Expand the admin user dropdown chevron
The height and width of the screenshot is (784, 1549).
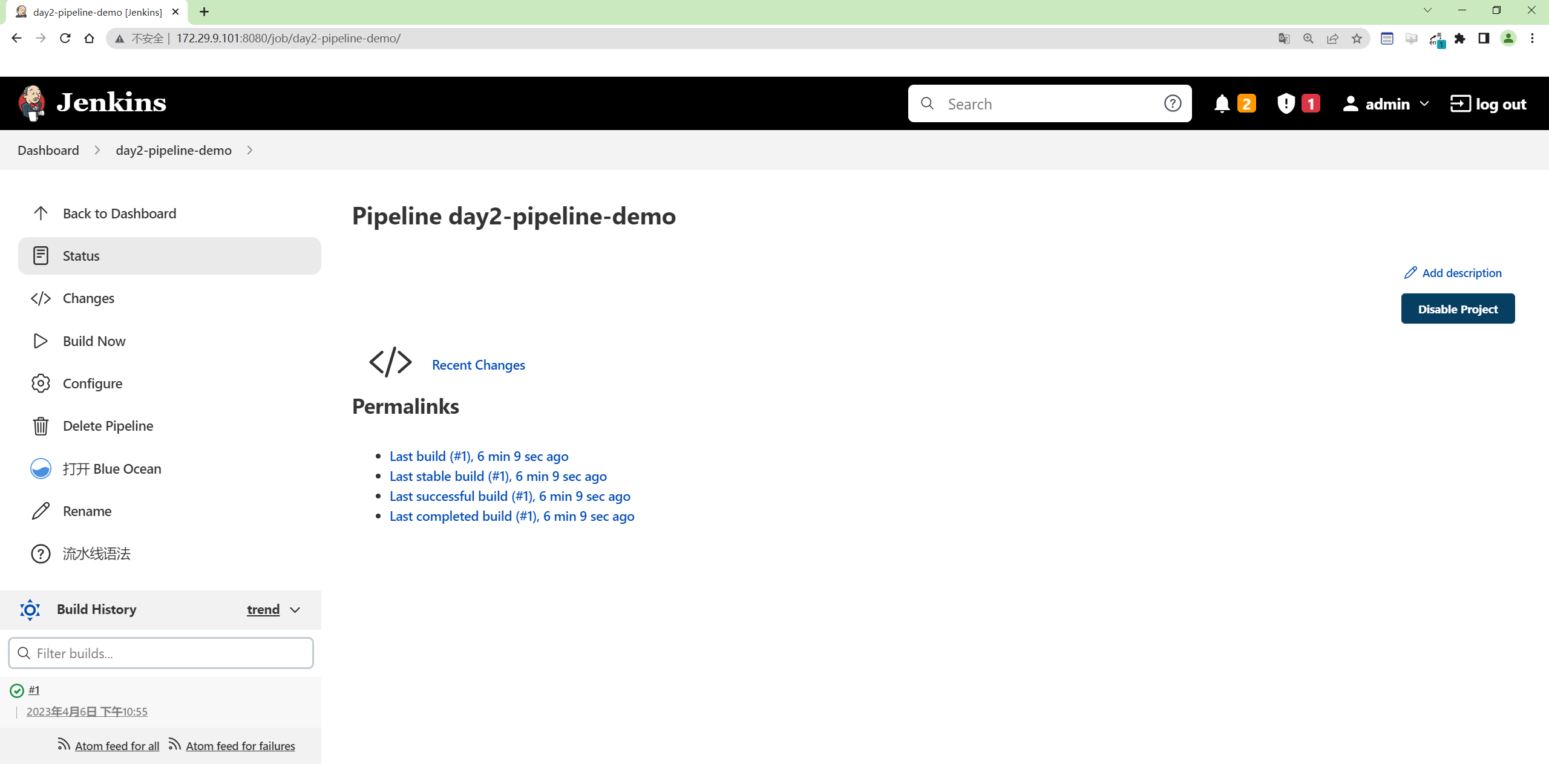[x=1424, y=104]
